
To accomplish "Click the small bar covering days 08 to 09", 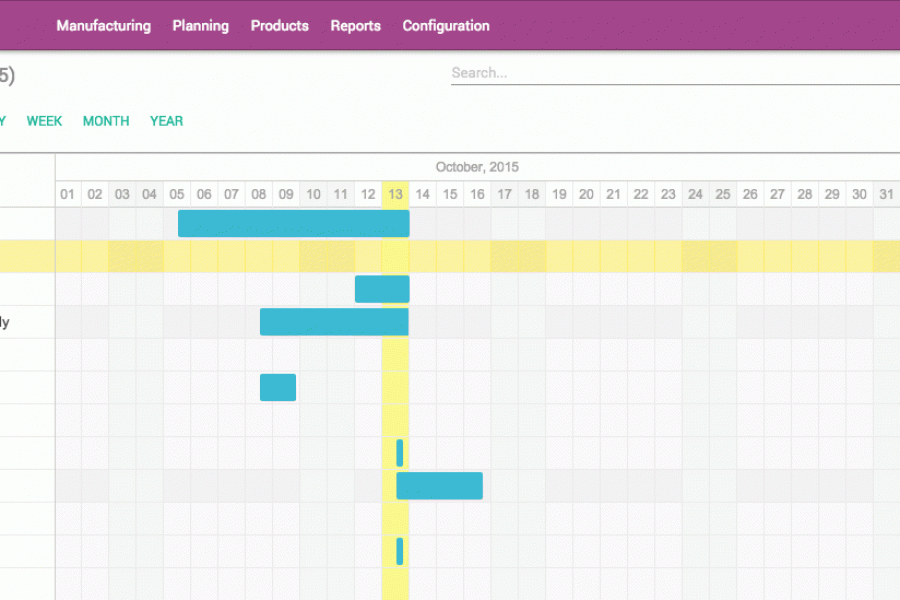I will pos(278,387).
